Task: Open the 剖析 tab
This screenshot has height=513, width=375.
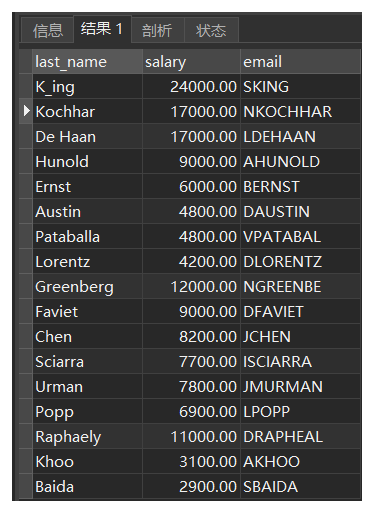Action: [x=158, y=30]
